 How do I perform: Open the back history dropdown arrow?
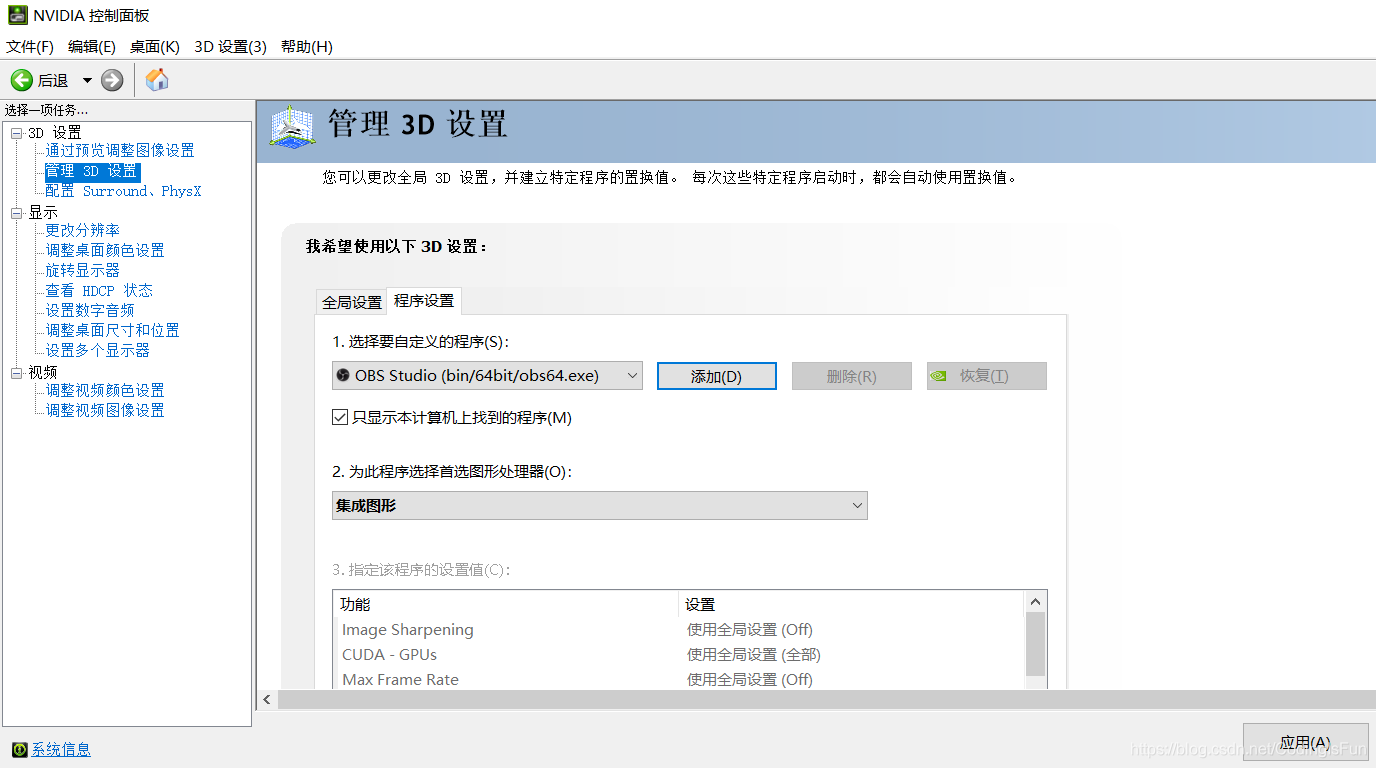(x=87, y=80)
